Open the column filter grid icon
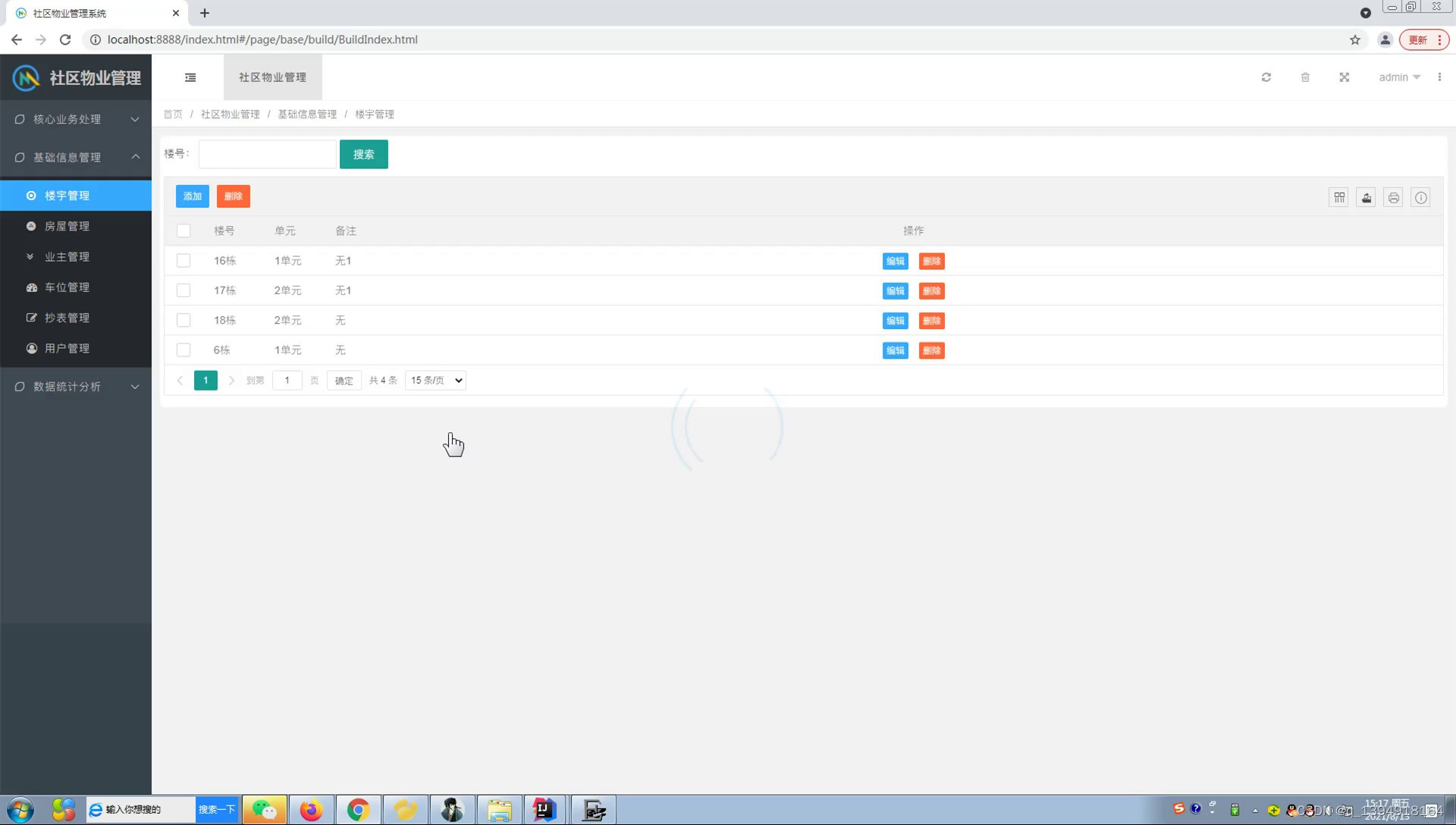This screenshot has height=825, width=1456. [x=1339, y=198]
